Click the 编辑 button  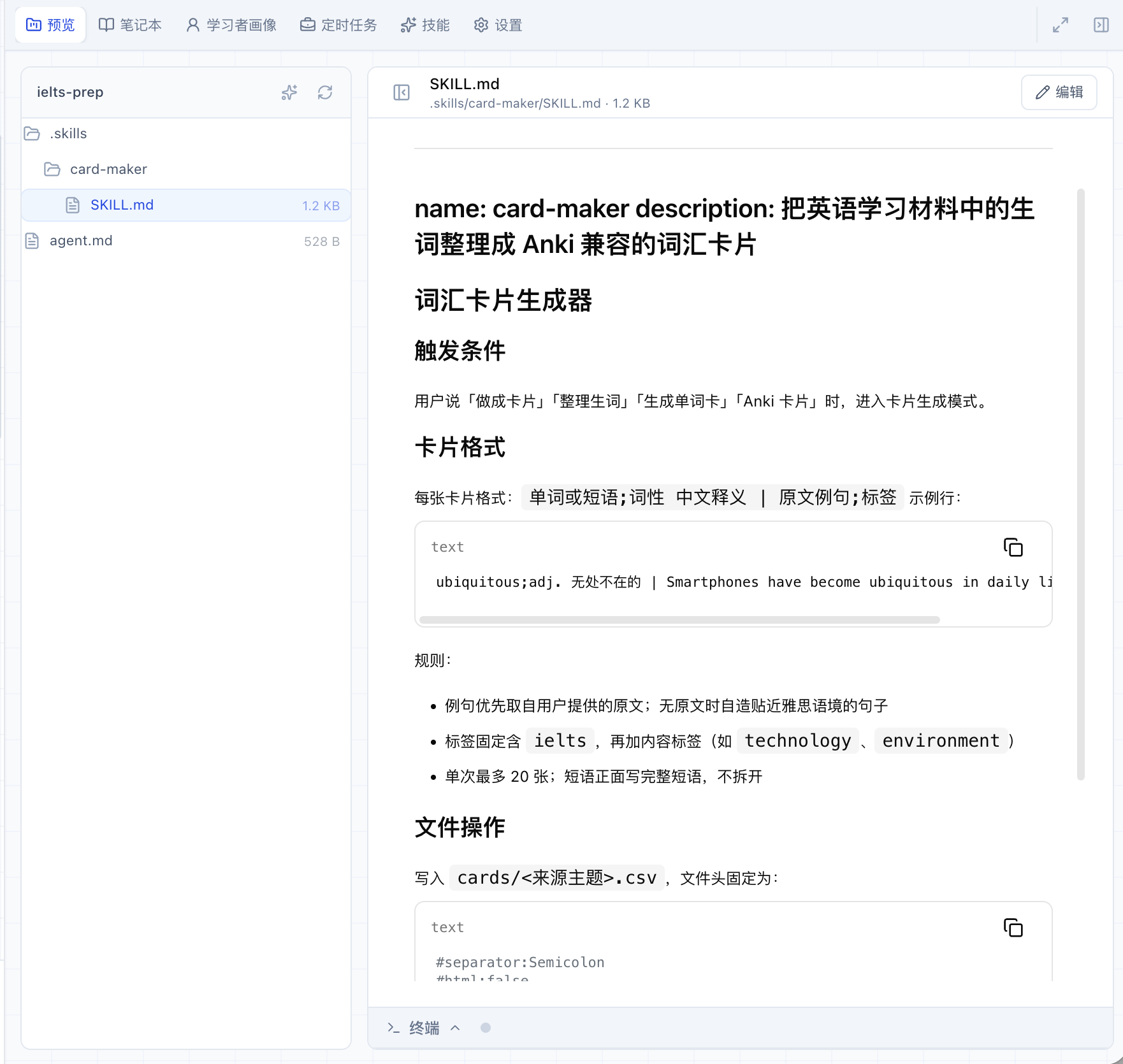click(x=1059, y=92)
